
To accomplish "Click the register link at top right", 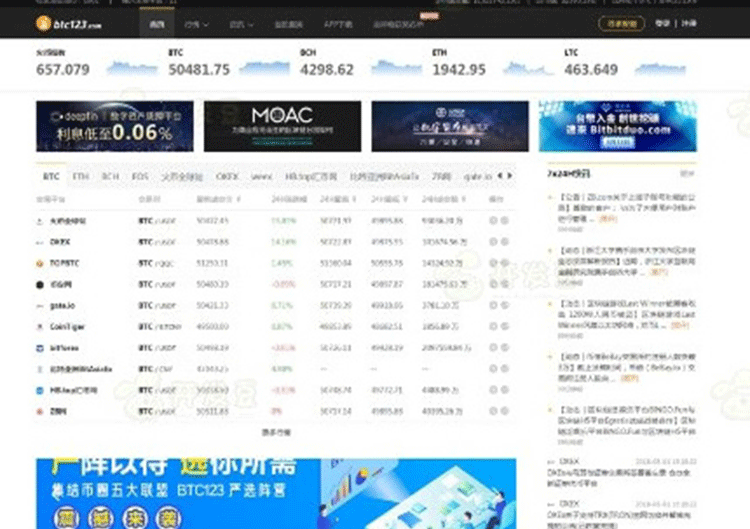I will [689, 23].
